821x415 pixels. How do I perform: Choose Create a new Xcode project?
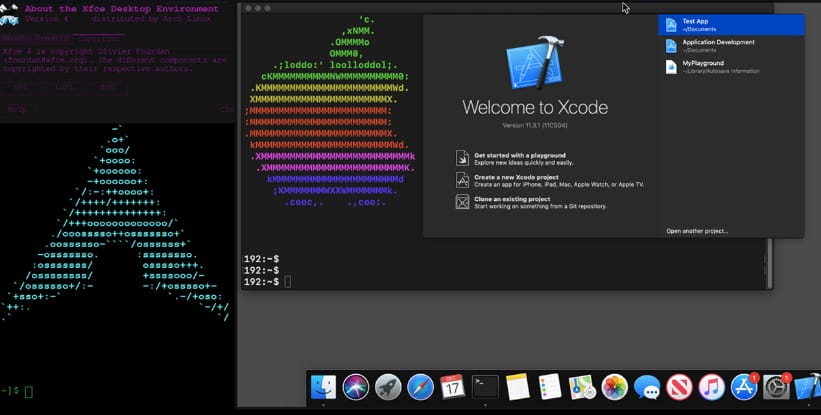click(x=550, y=181)
